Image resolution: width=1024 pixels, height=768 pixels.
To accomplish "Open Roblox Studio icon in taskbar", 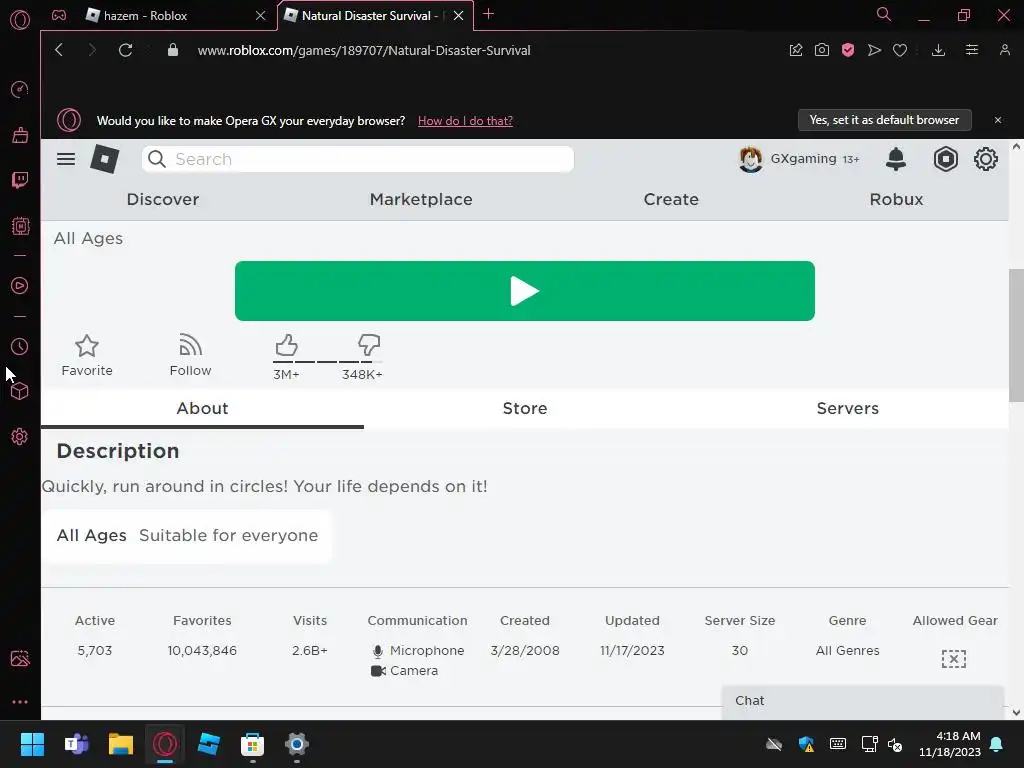I will point(208,744).
